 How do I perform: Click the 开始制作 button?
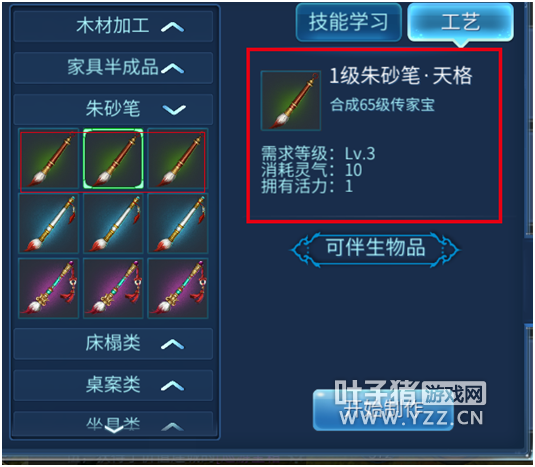point(383,410)
